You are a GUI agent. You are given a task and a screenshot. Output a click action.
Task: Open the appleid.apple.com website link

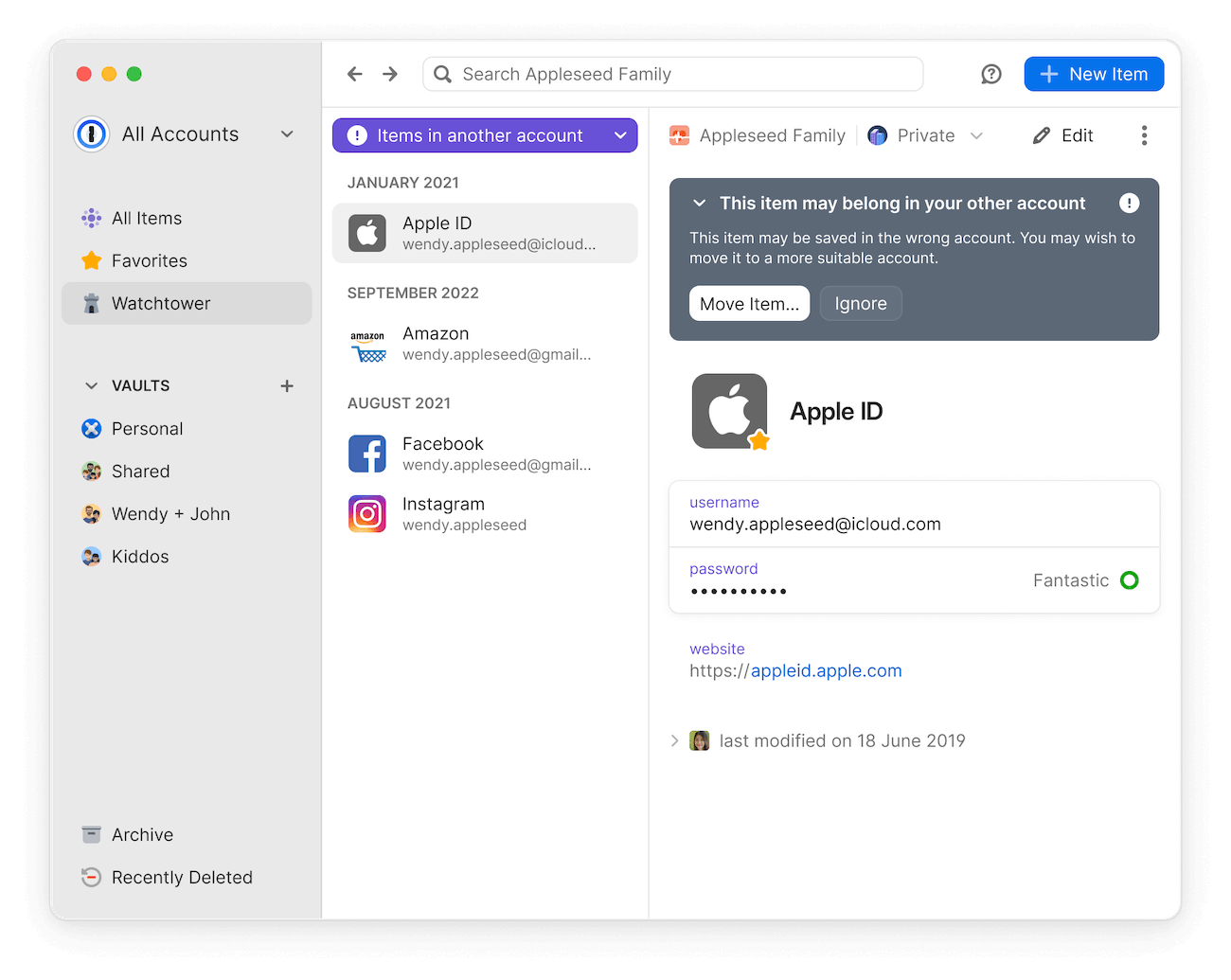(x=826, y=670)
